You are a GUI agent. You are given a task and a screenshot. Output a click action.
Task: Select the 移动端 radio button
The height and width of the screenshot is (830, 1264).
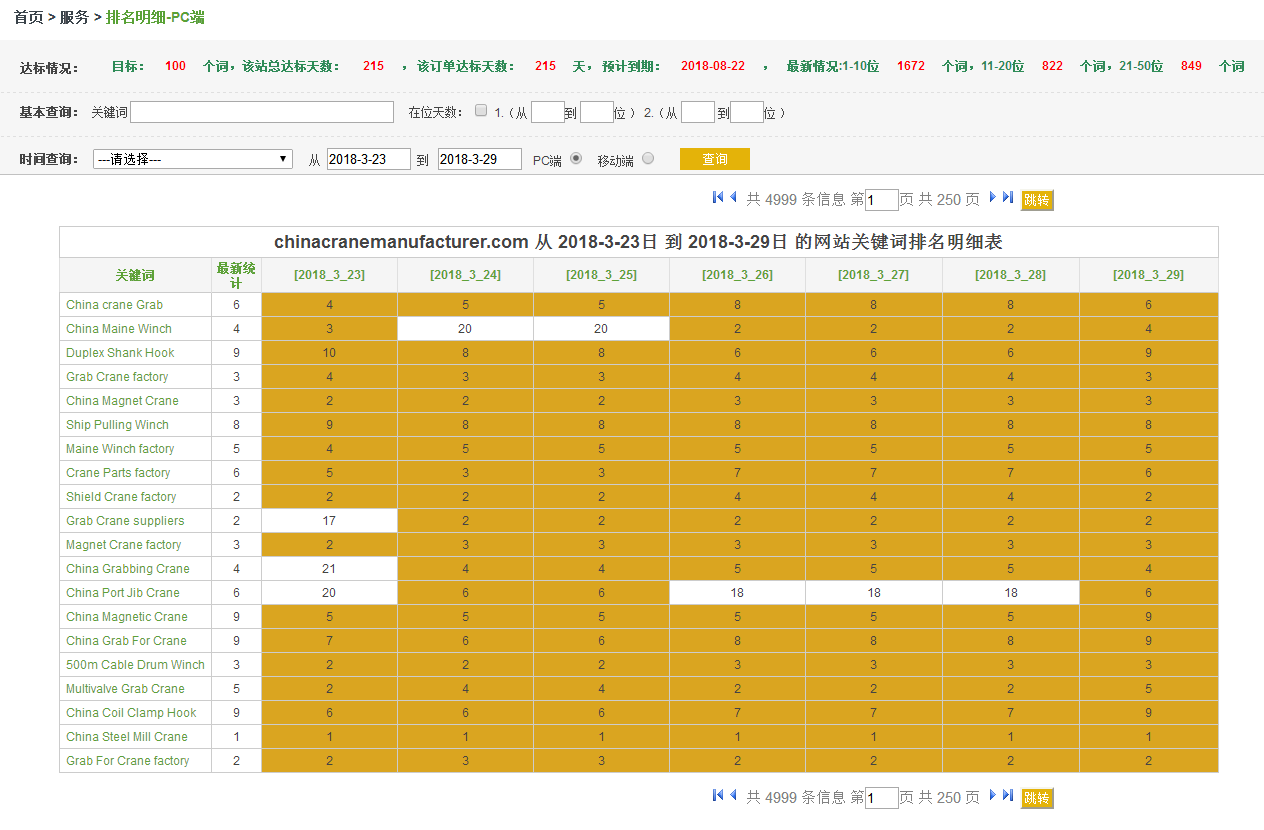648,158
